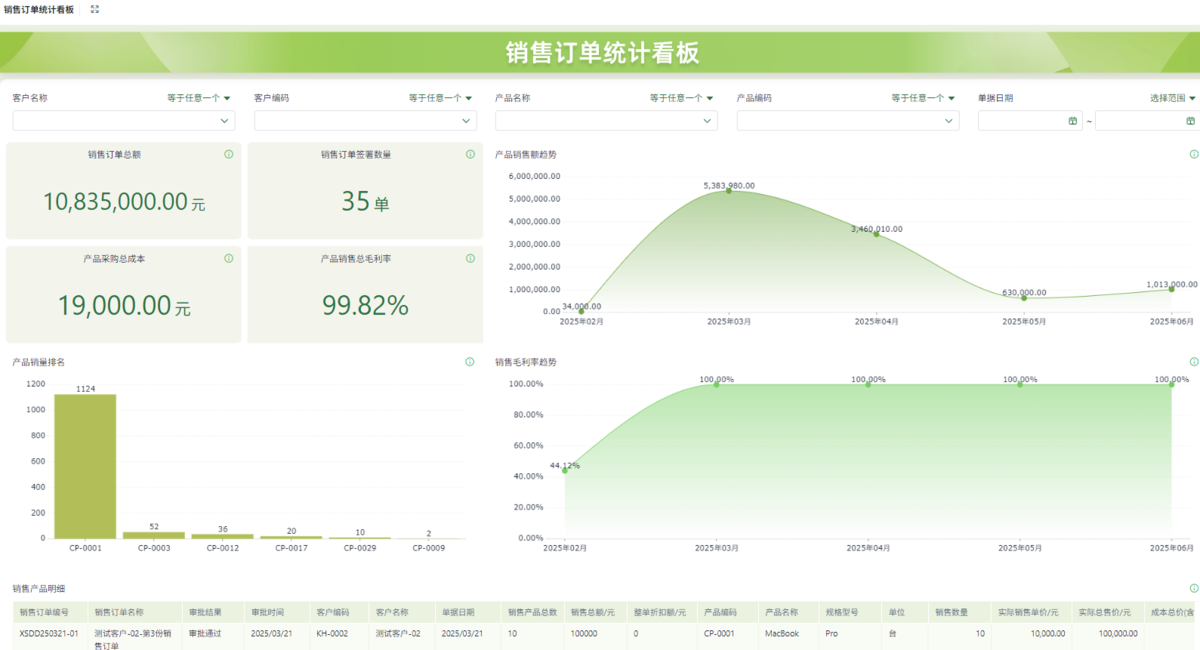This screenshot has height=650, width=1200.
Task: Click the 销售订单编号 column header
Action: (x=45, y=612)
